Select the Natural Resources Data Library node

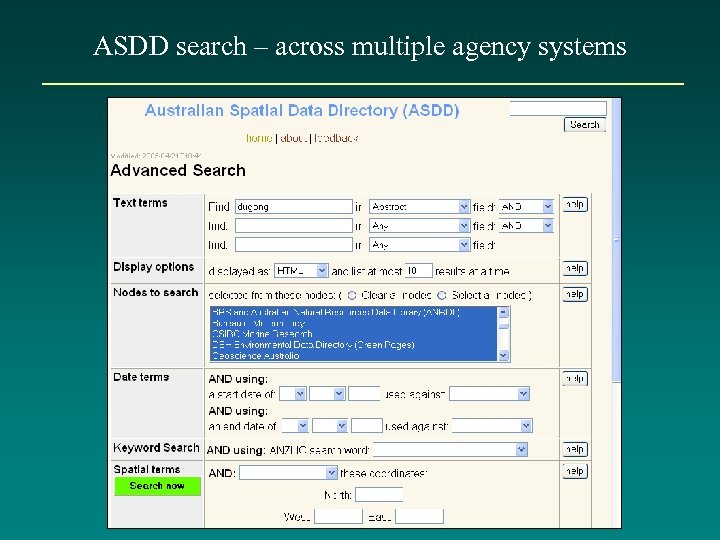tap(354, 312)
